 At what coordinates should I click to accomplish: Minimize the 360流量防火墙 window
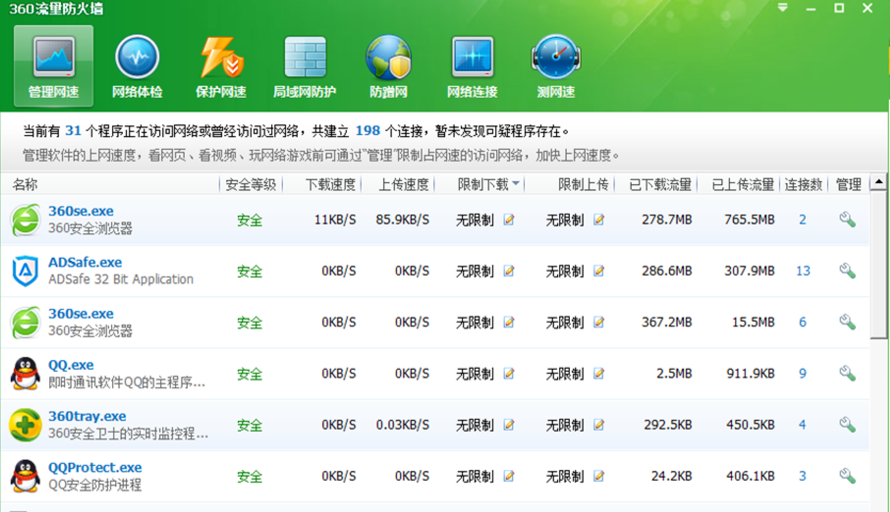click(x=811, y=9)
